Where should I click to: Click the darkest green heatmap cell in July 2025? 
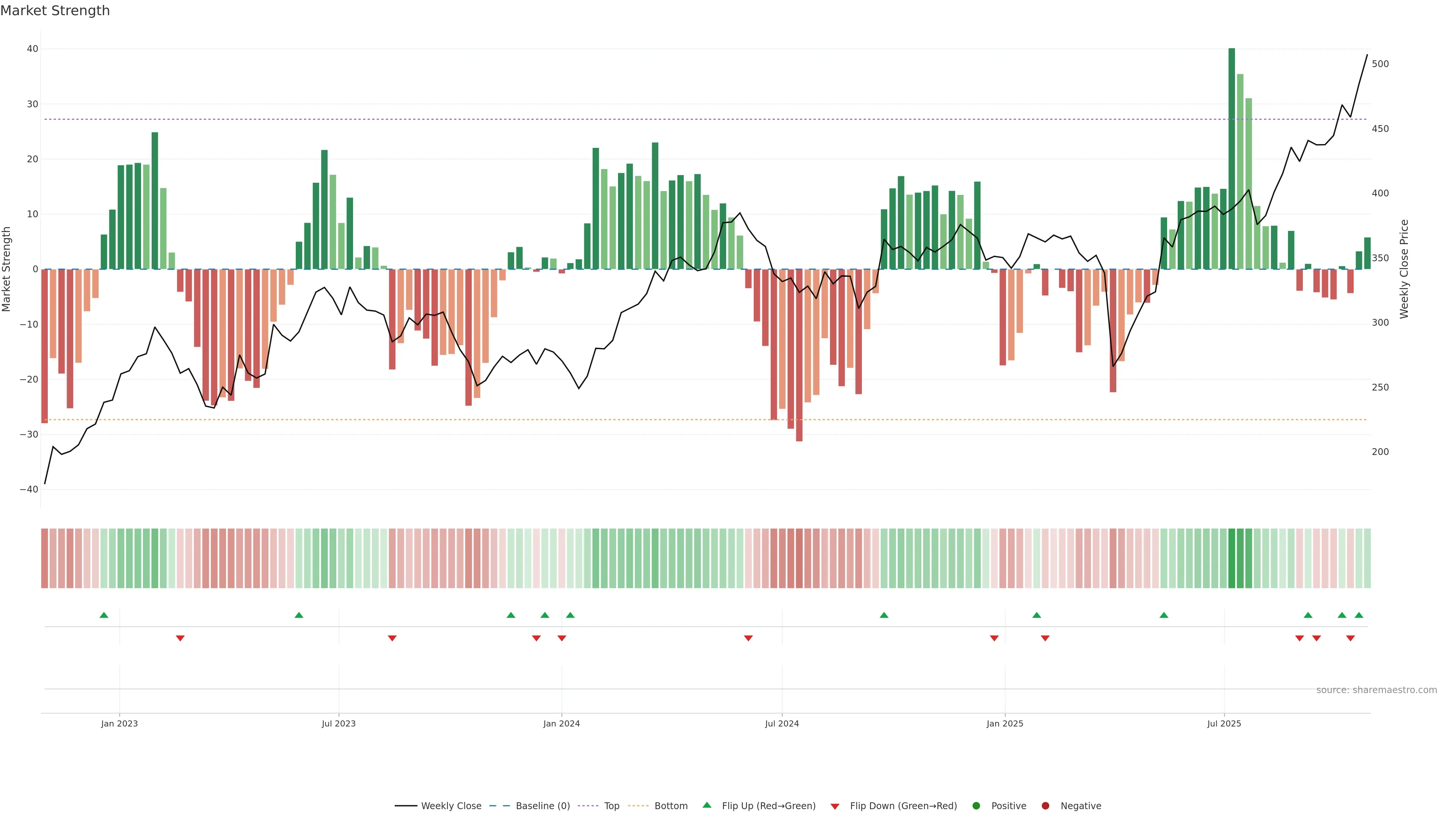click(1232, 558)
